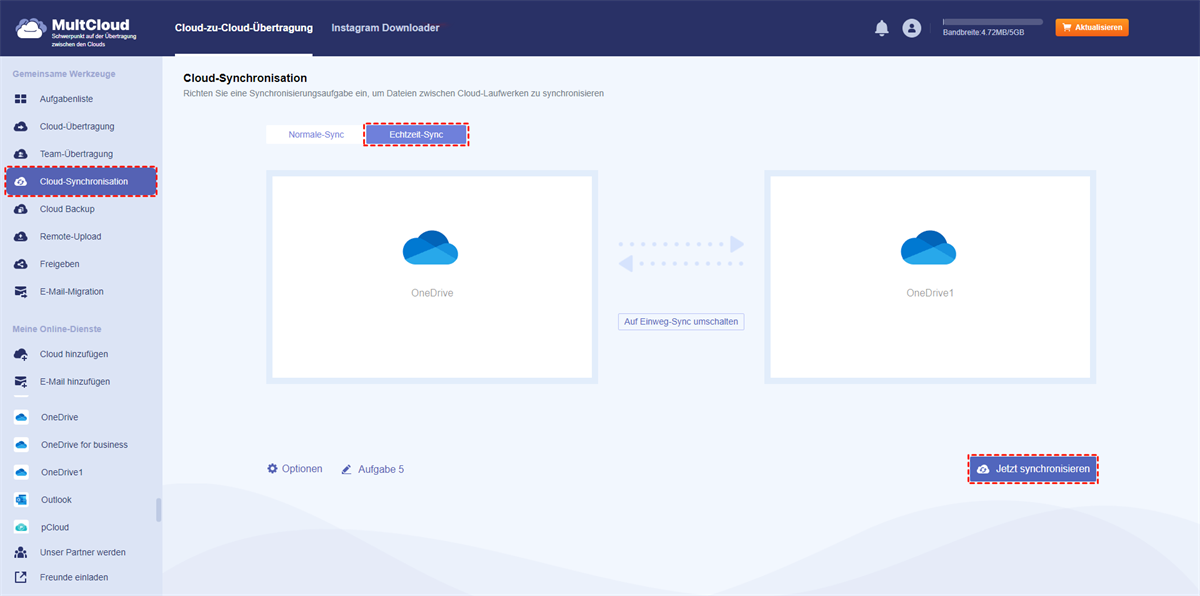Select Cloud-Synchronisation in the sidebar
The width and height of the screenshot is (1200, 596).
(x=81, y=181)
